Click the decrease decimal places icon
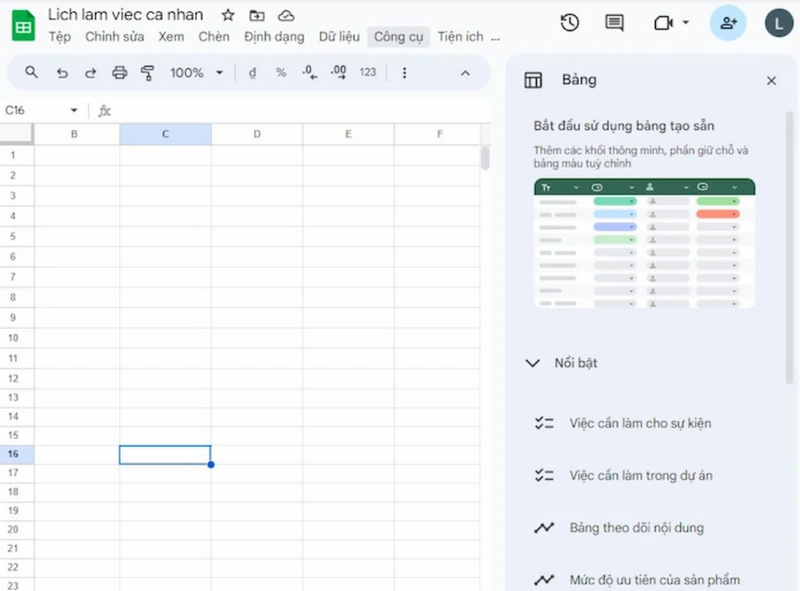 point(310,72)
